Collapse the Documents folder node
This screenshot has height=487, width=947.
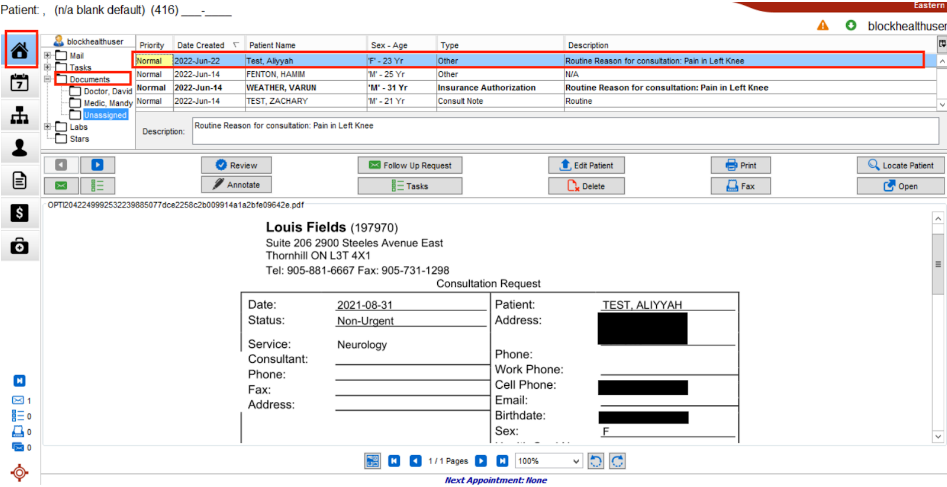tap(48, 79)
